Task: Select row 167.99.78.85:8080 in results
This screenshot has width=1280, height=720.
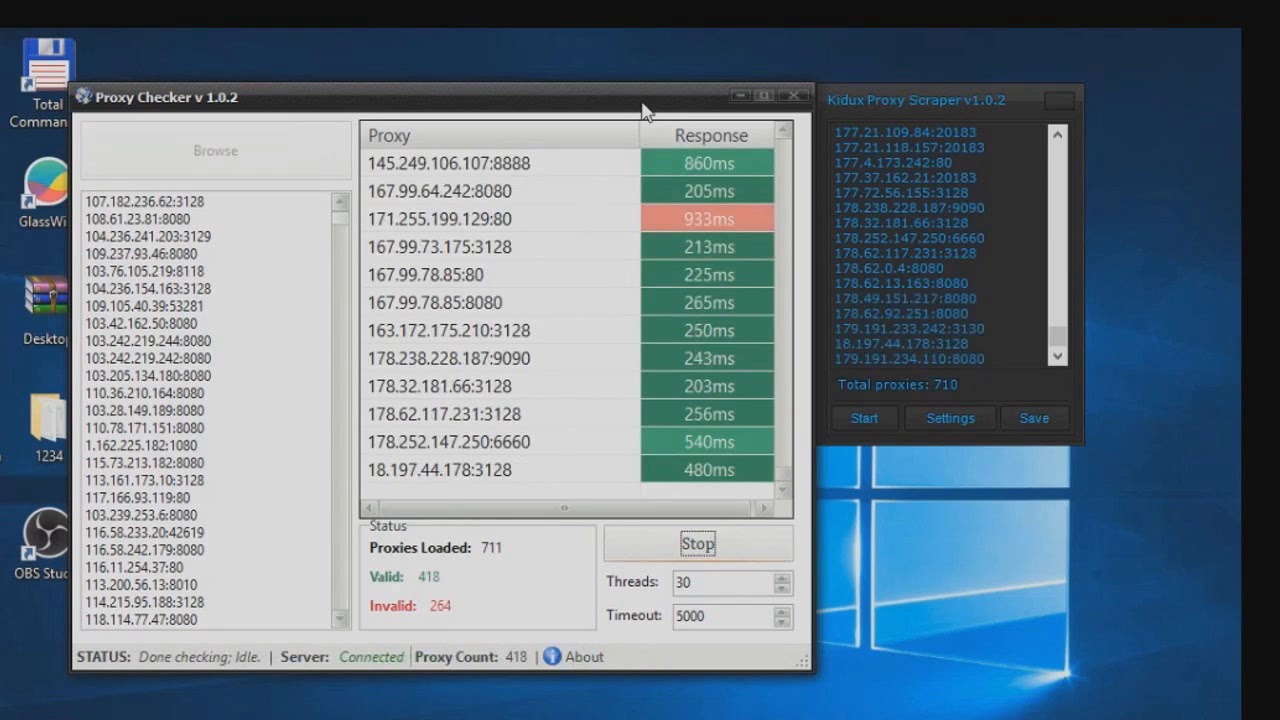Action: (x=567, y=303)
